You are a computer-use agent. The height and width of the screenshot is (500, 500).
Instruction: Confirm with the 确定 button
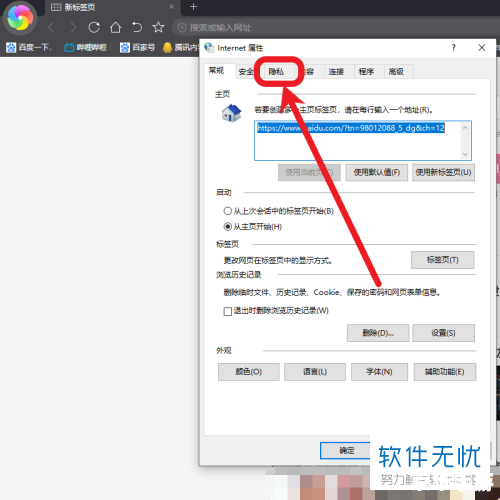pos(345,451)
